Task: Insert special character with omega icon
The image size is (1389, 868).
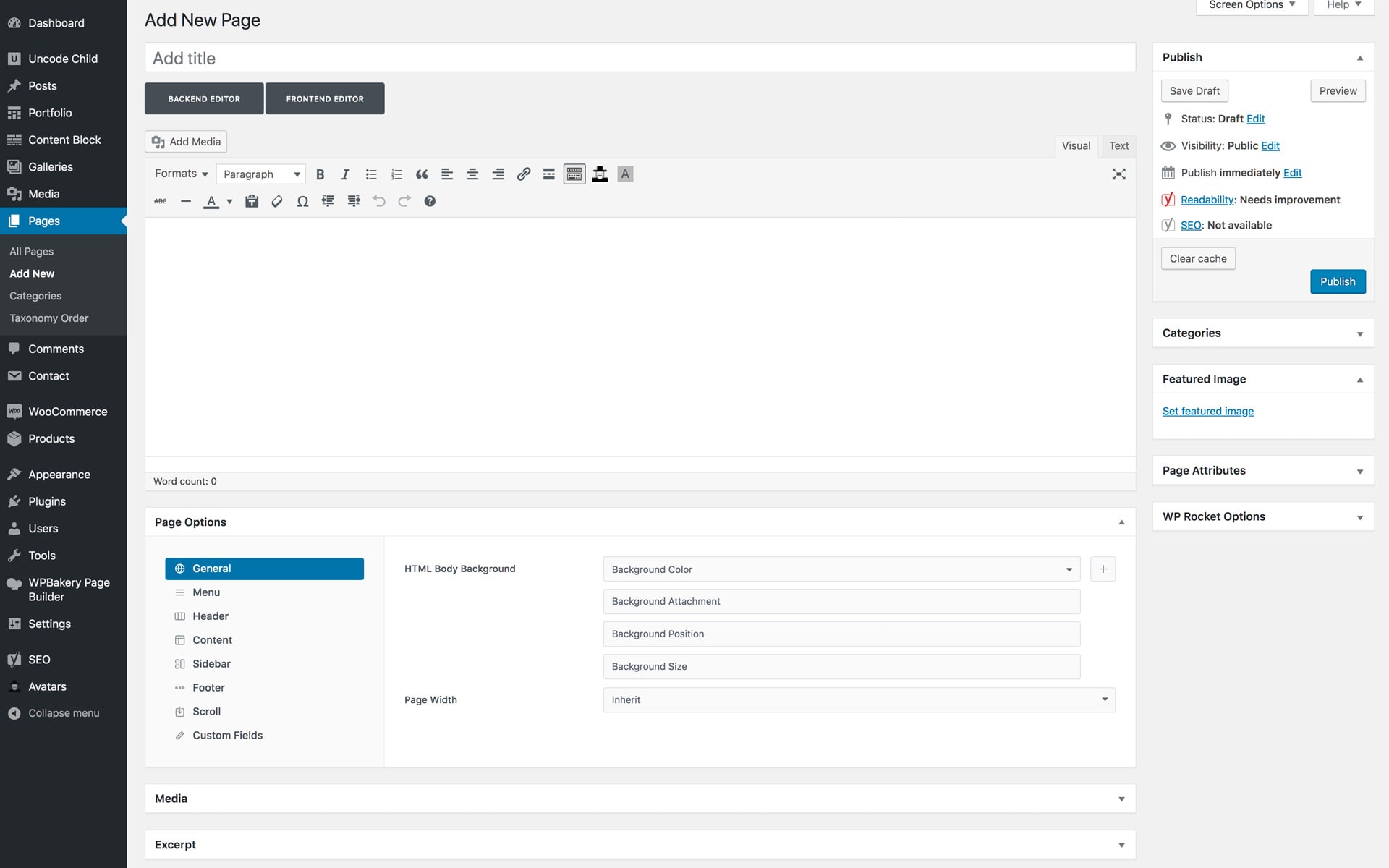Action: tap(302, 201)
